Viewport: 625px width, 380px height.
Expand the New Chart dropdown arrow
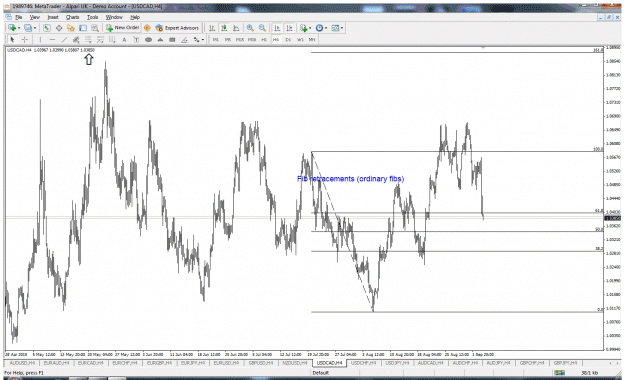click(19, 28)
